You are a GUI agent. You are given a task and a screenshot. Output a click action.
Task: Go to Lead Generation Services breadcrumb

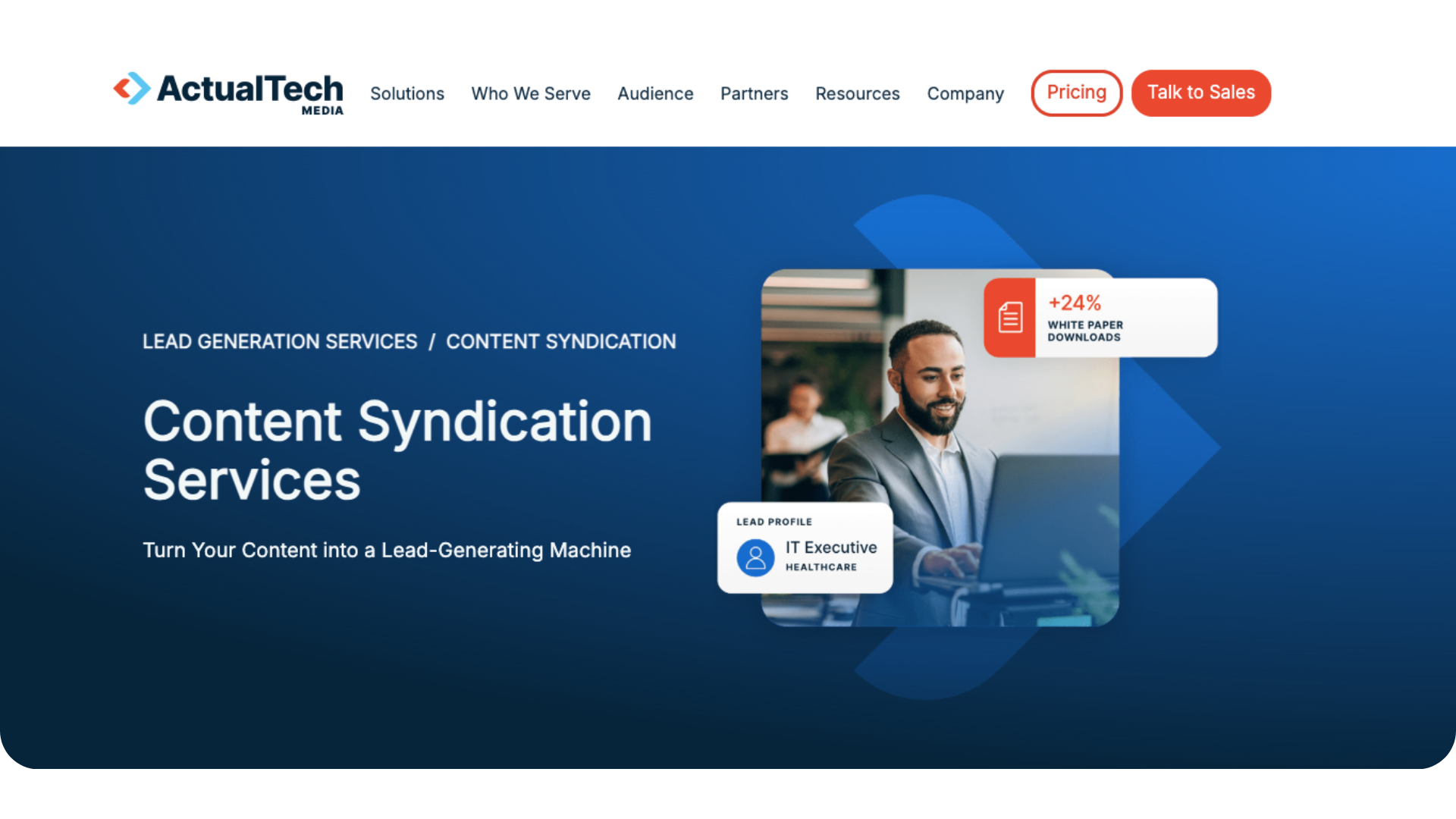(x=280, y=341)
